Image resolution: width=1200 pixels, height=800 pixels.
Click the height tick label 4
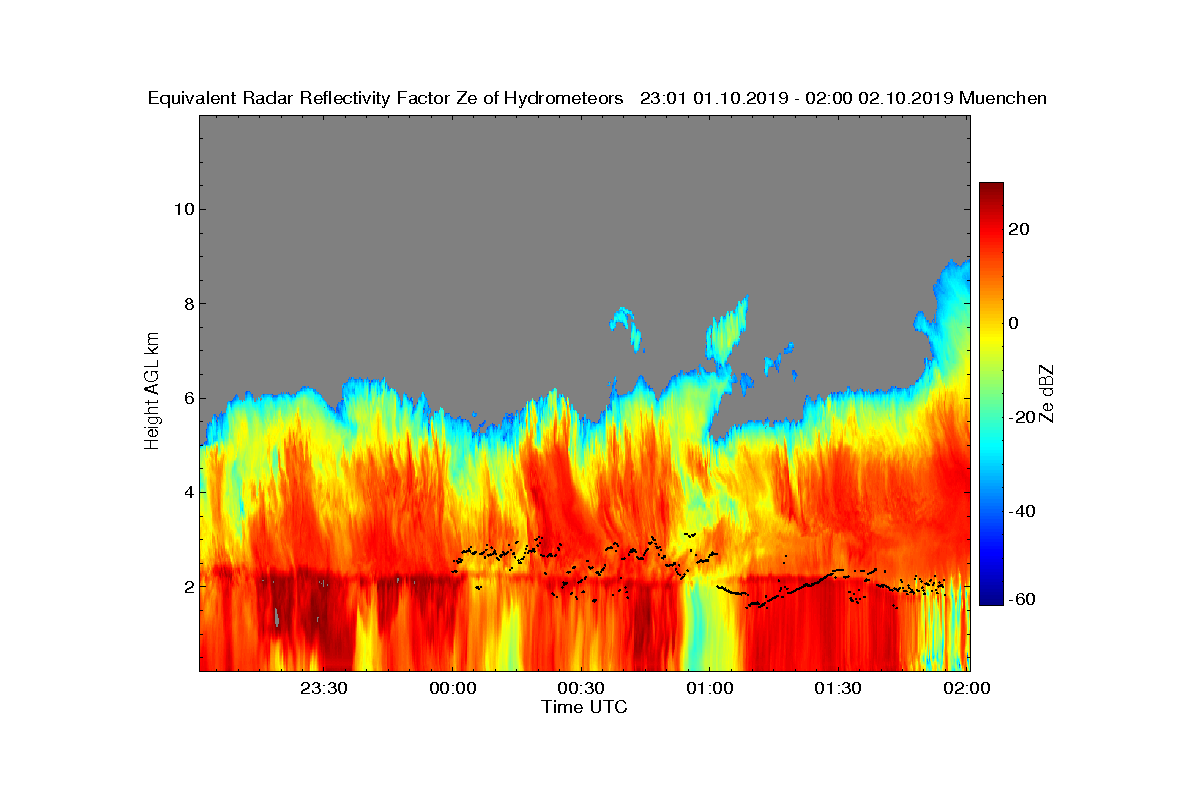coord(187,492)
